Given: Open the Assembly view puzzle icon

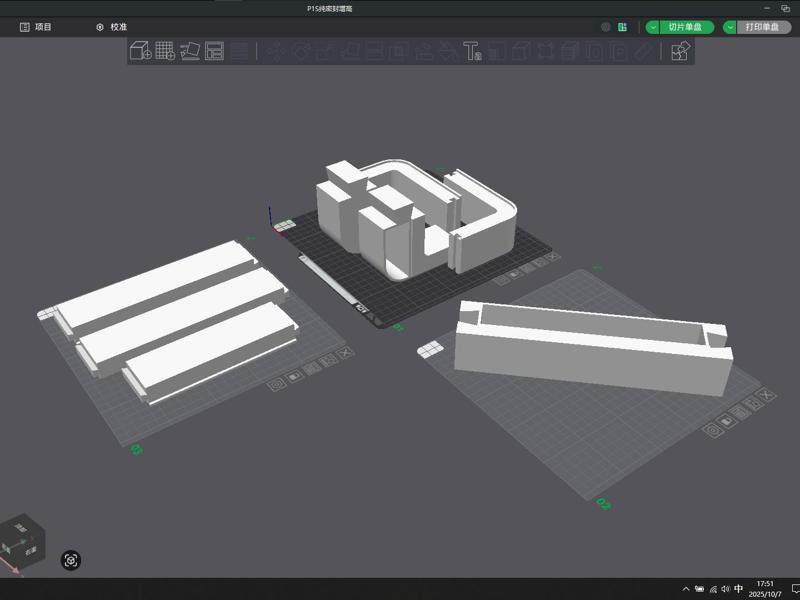Looking at the screenshot, I should [680, 51].
